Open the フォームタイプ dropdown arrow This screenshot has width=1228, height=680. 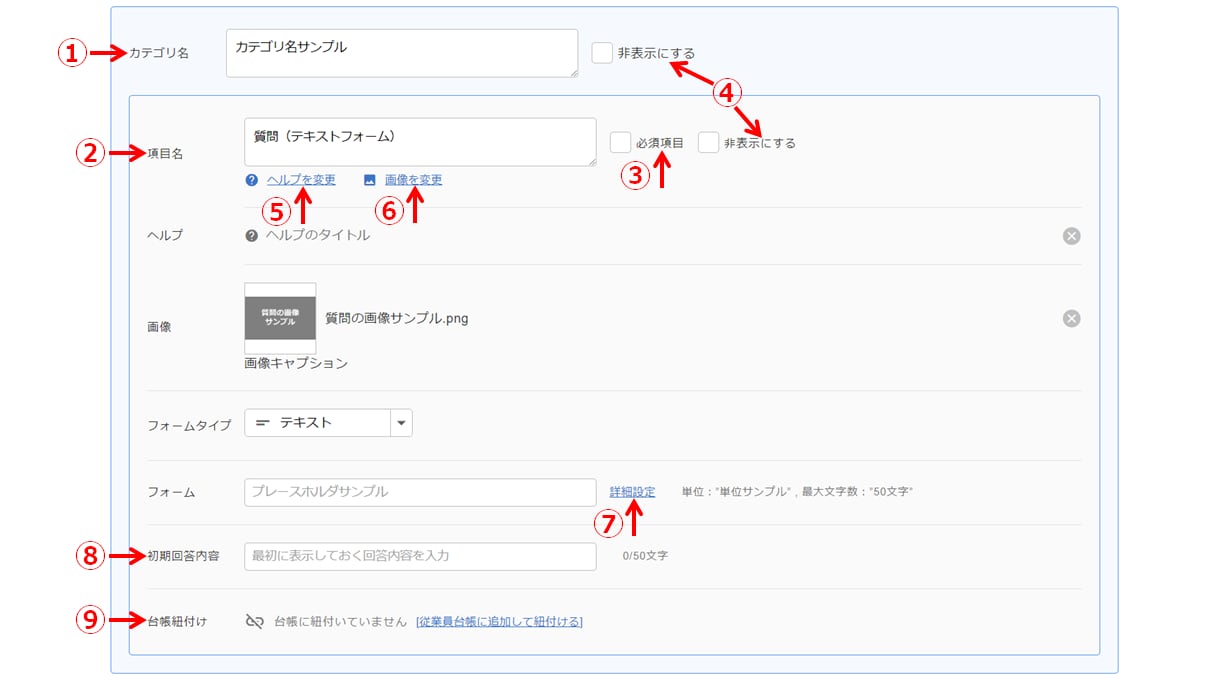click(x=401, y=423)
